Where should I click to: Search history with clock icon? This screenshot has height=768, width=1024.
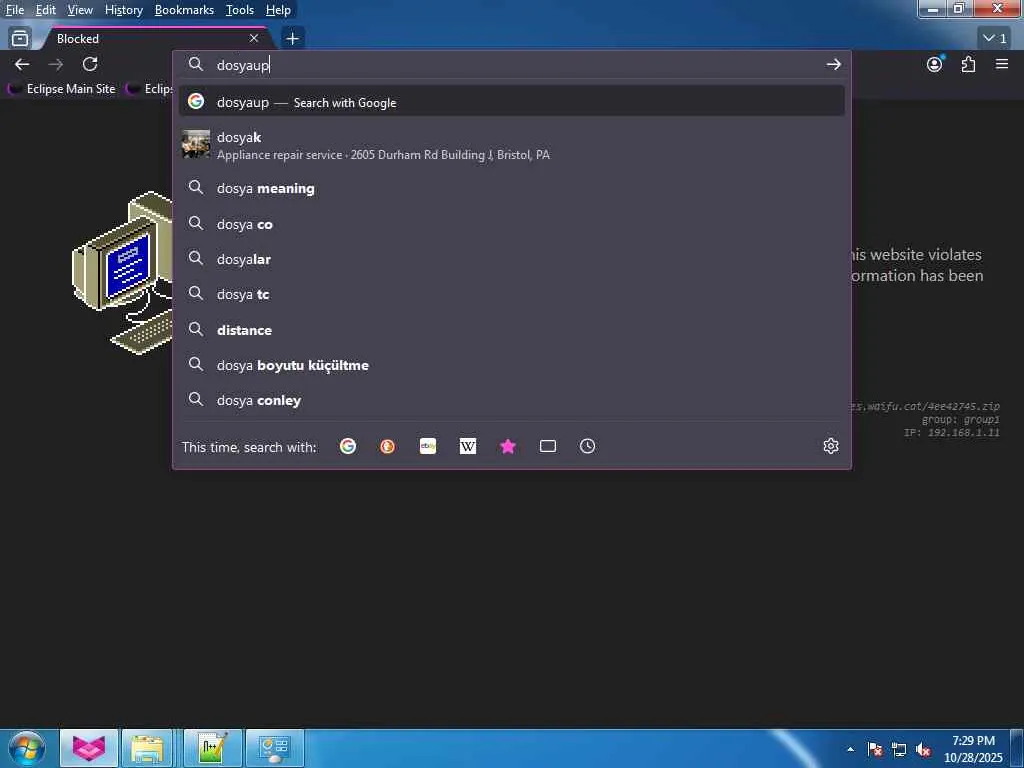[588, 446]
